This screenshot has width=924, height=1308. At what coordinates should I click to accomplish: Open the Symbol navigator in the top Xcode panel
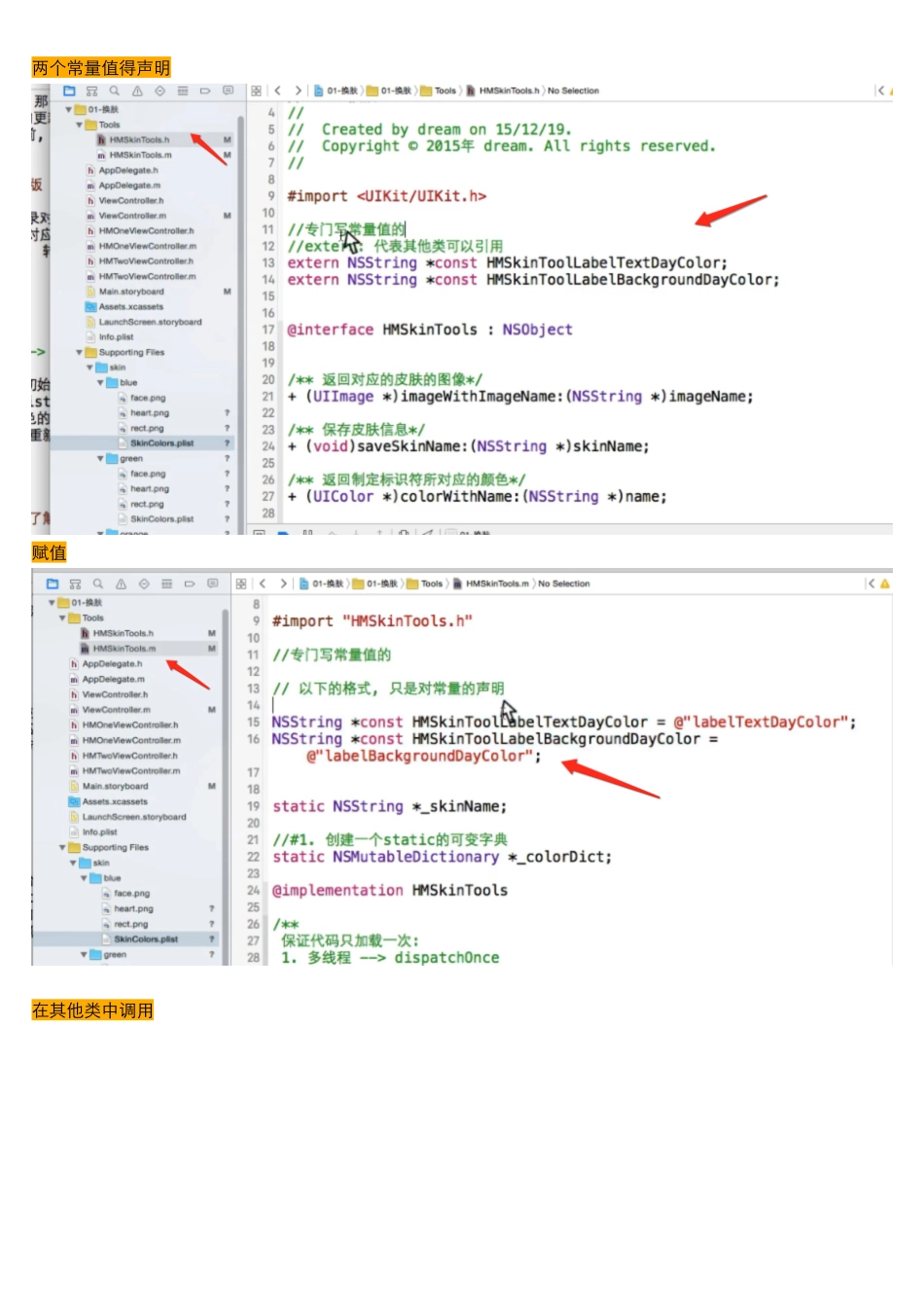(92, 90)
